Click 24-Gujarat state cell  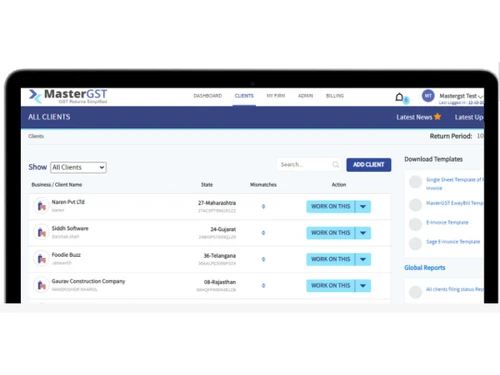pyautogui.click(x=223, y=229)
